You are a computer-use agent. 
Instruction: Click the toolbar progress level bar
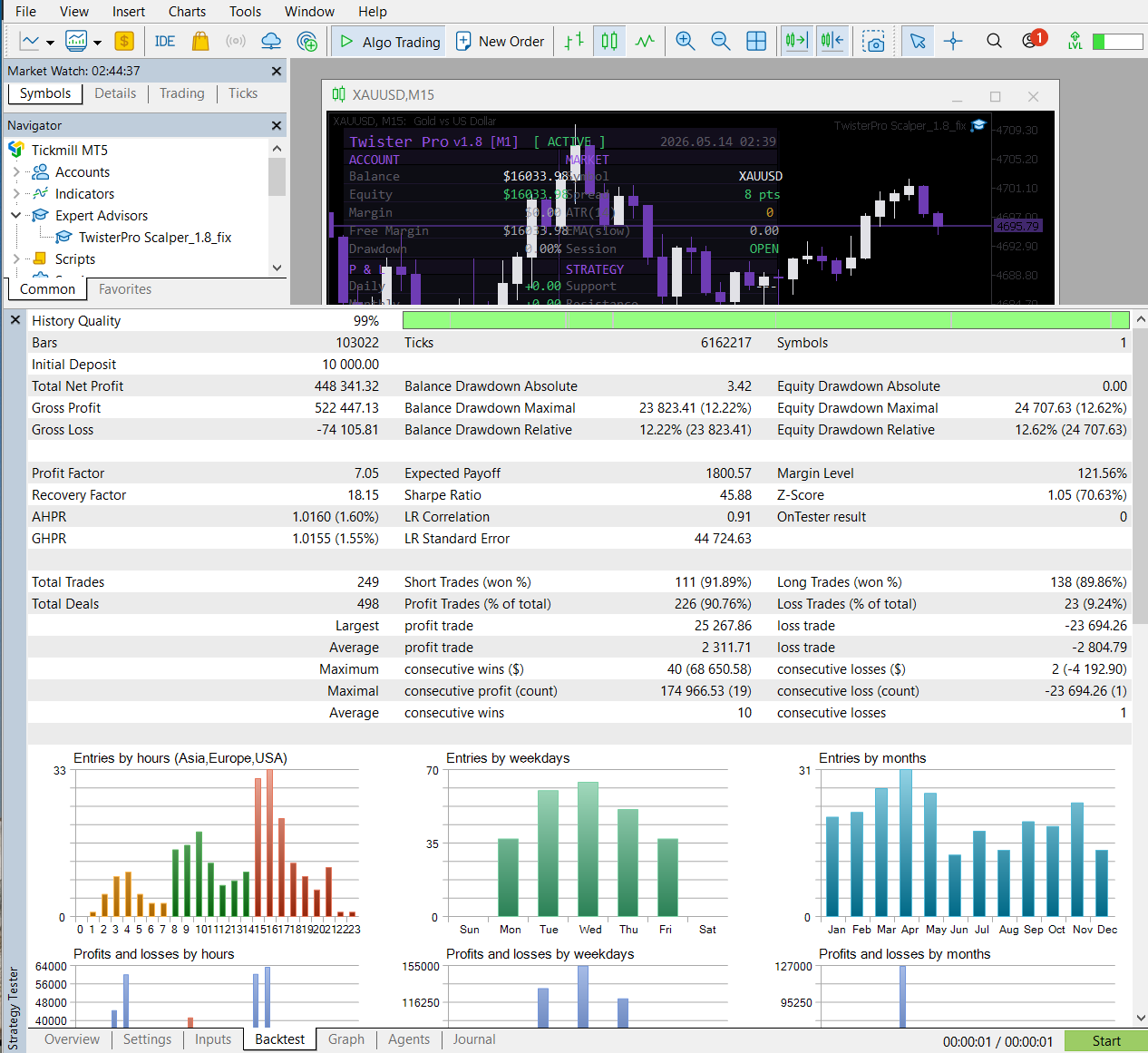click(1117, 42)
